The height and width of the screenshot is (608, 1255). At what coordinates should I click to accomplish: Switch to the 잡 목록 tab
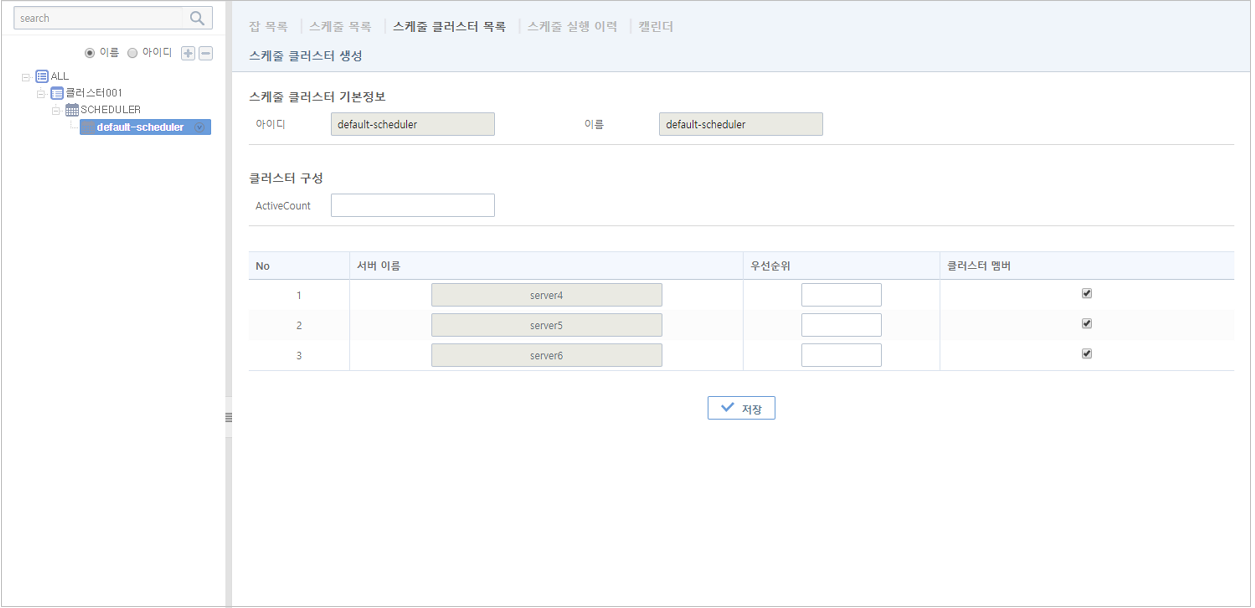[x=268, y=27]
